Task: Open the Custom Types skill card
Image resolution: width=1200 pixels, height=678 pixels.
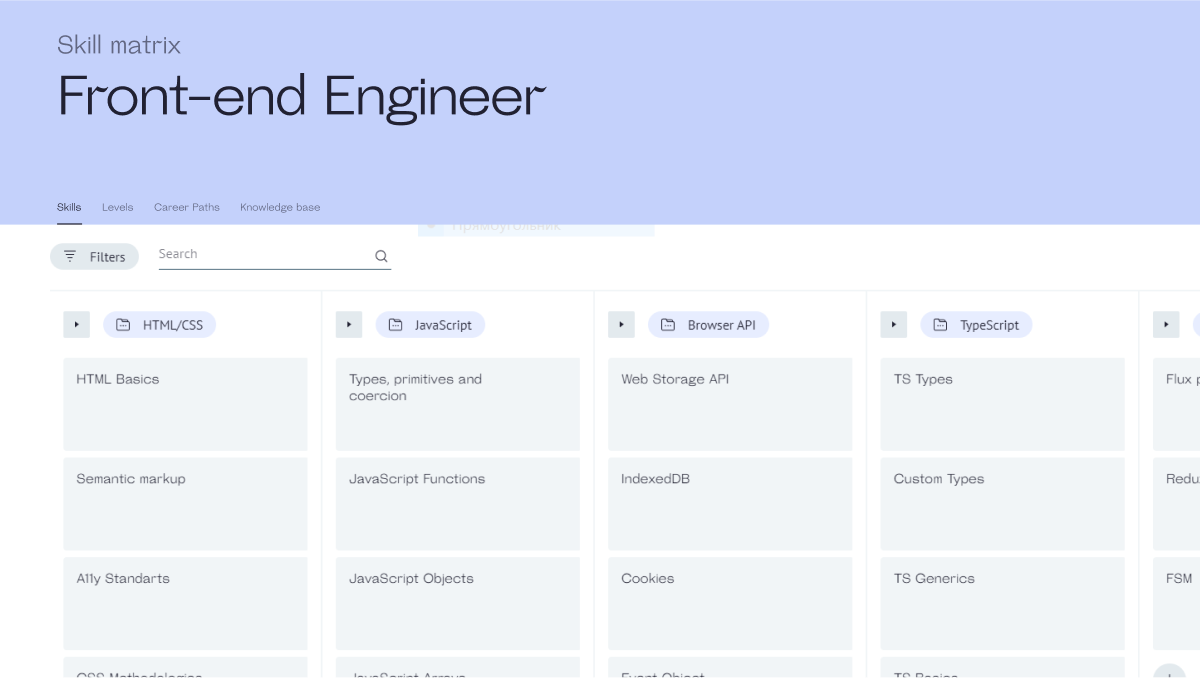Action: coord(1003,504)
